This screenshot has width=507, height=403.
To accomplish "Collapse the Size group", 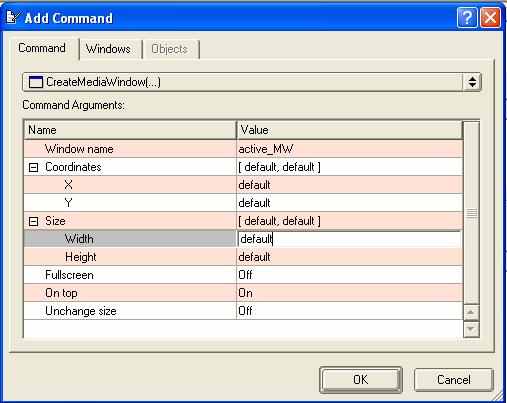I will click(x=33, y=221).
